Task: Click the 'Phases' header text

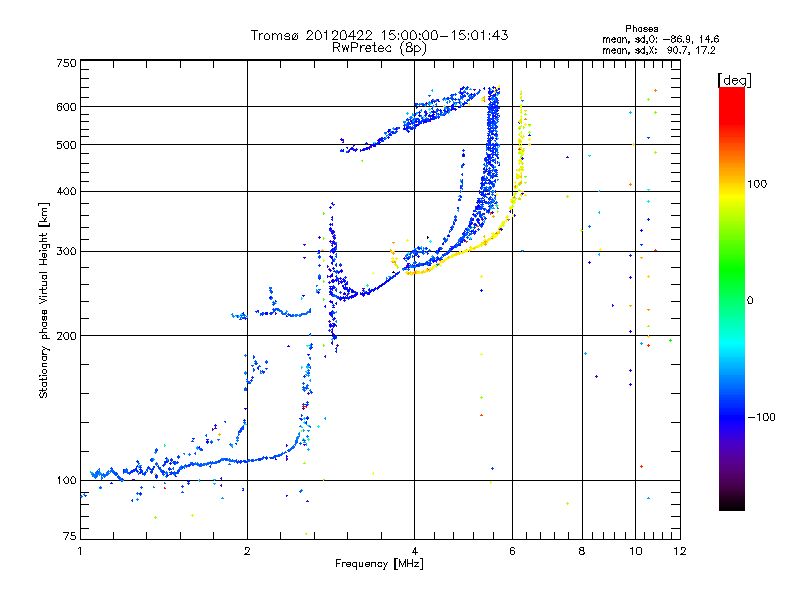Action: 641,29
